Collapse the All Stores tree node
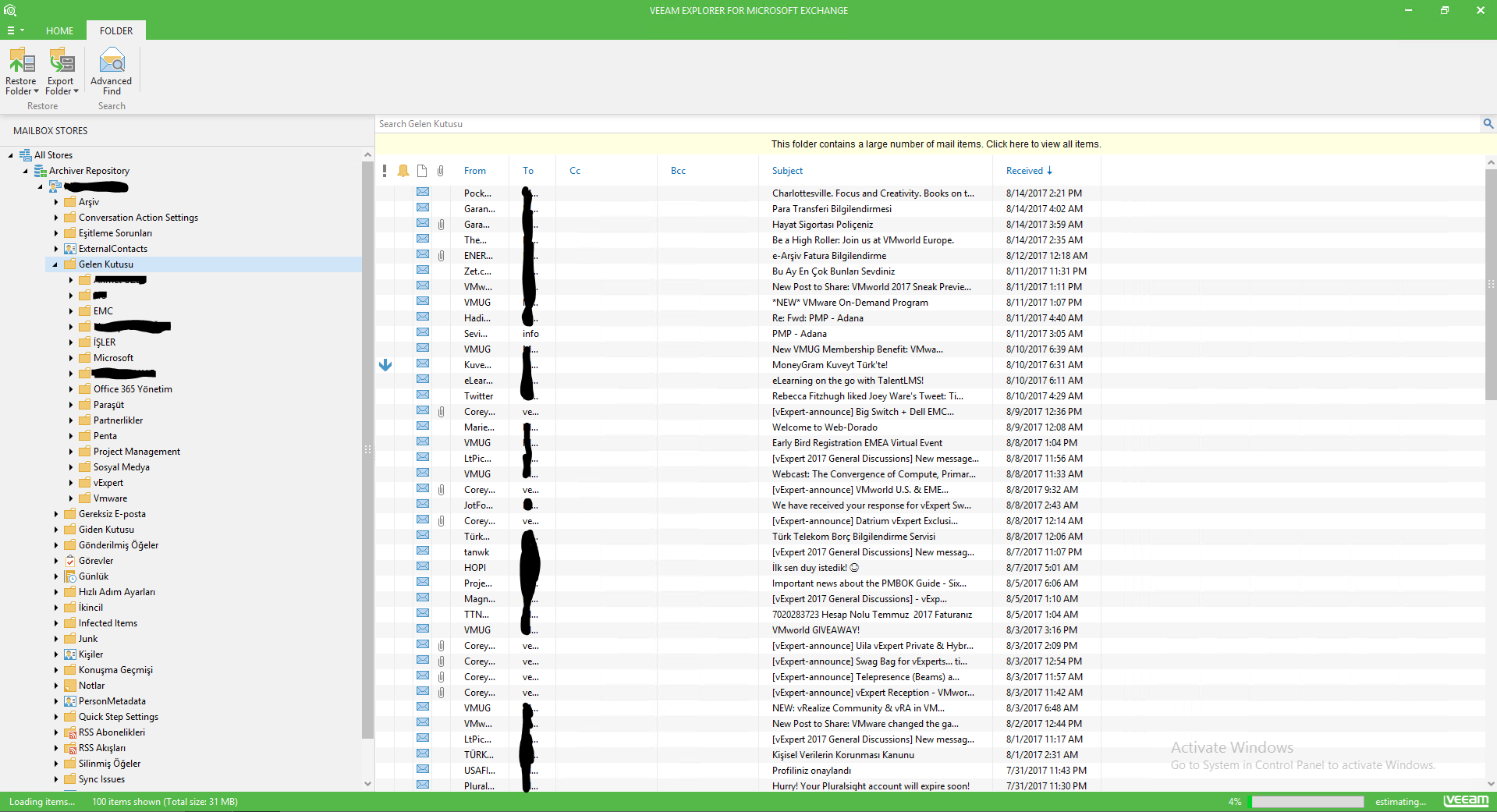This screenshot has width=1497, height=812. click(11, 155)
